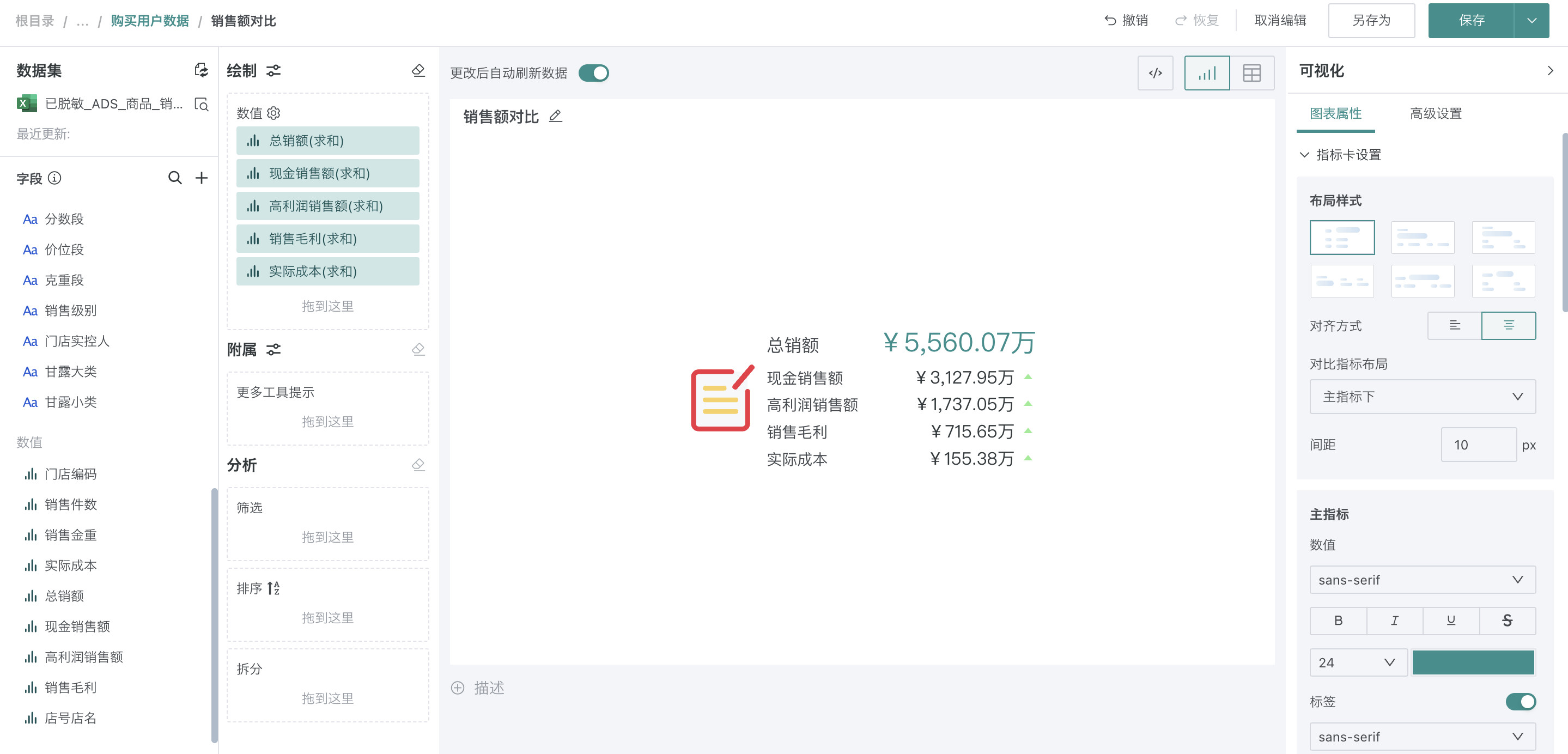The height and width of the screenshot is (754, 1568).
Task: Add new field with plus icon
Action: point(202,178)
